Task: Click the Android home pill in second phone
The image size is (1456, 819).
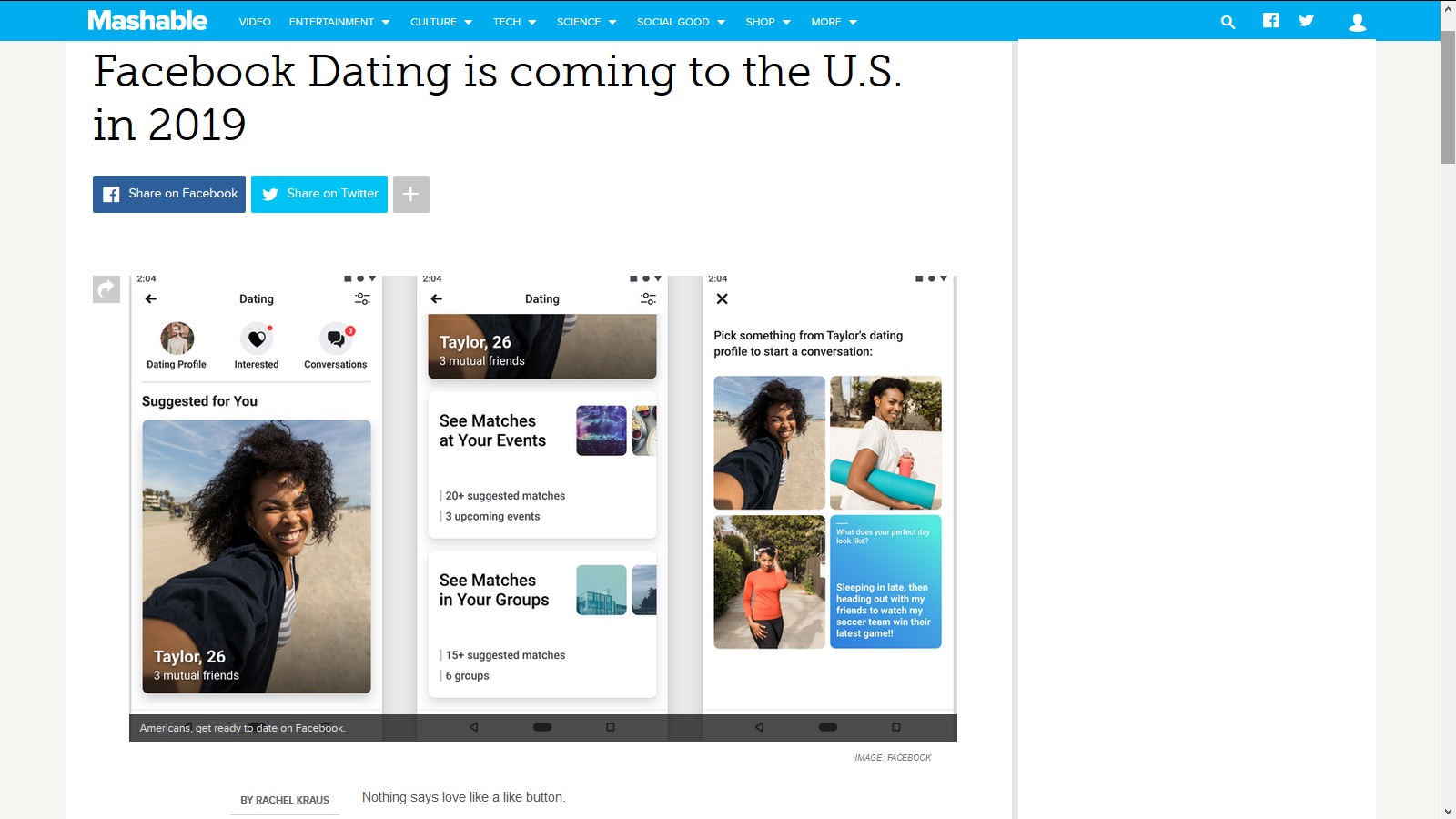Action: pyautogui.click(x=542, y=727)
